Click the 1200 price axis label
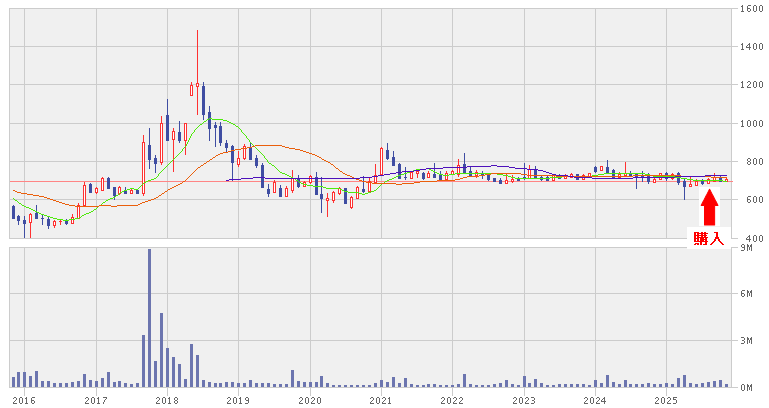The width and height of the screenshot is (769, 408). pos(753,86)
